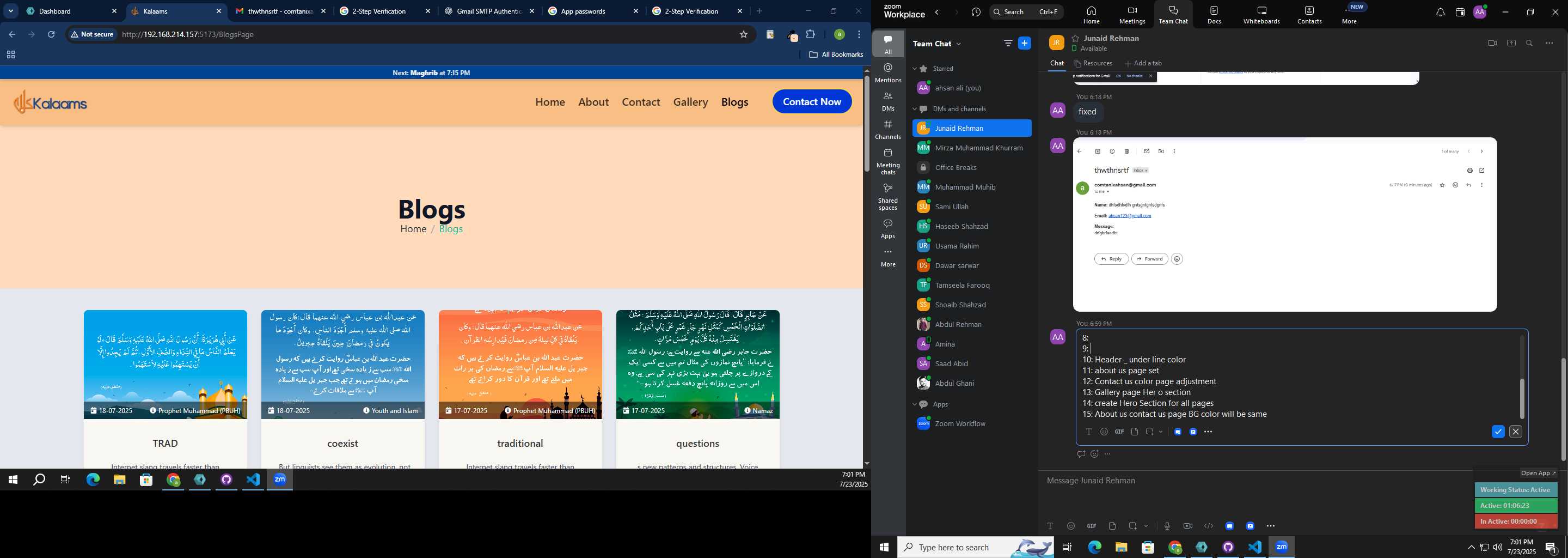The width and height of the screenshot is (1568, 558).
Task: Open more options in the chat header
Action: coord(1549,43)
